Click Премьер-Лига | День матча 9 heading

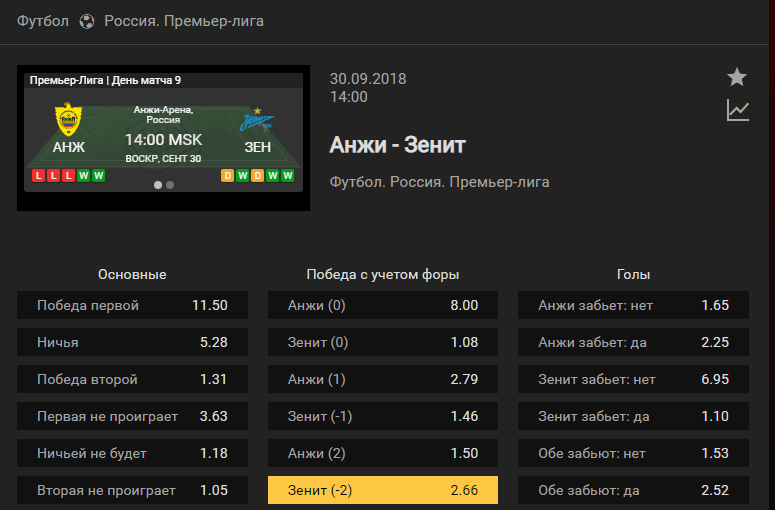pyautogui.click(x=105, y=80)
